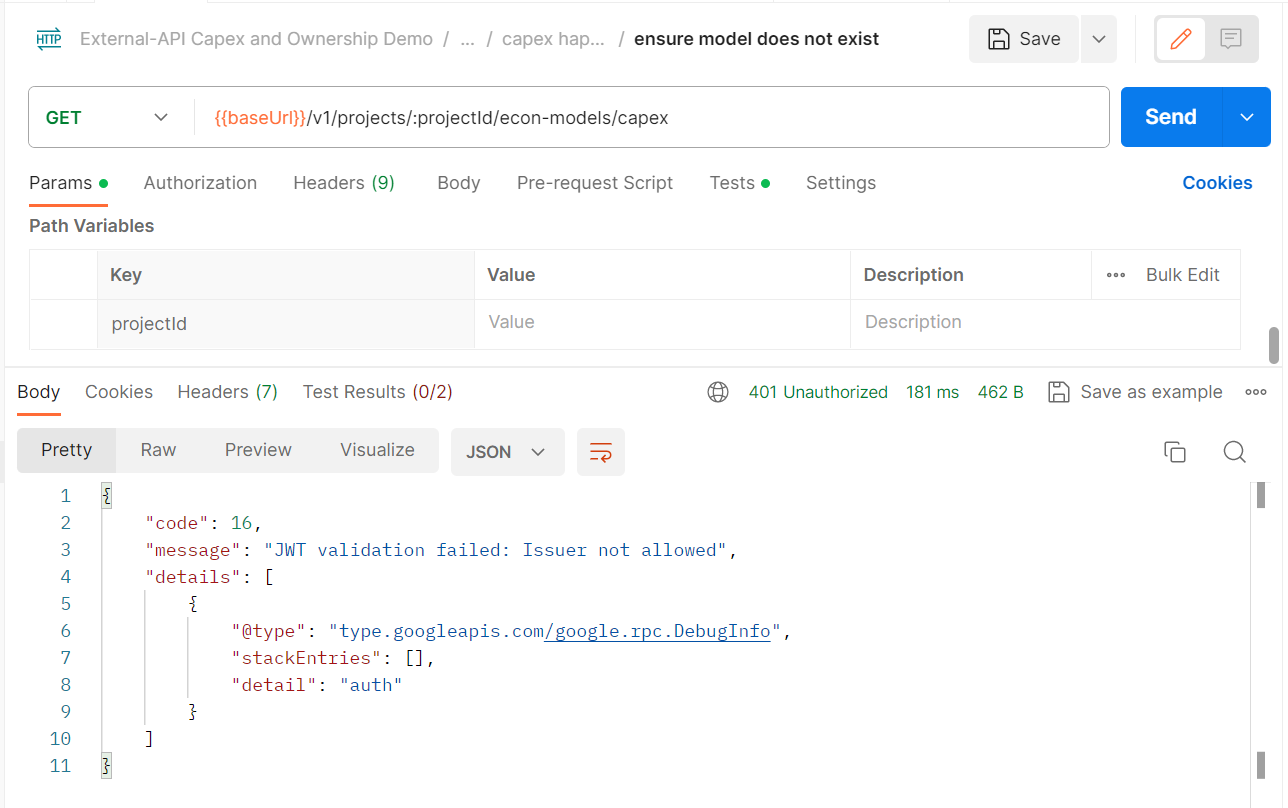
Task: Search the response body with magnifier icon
Action: point(1235,452)
